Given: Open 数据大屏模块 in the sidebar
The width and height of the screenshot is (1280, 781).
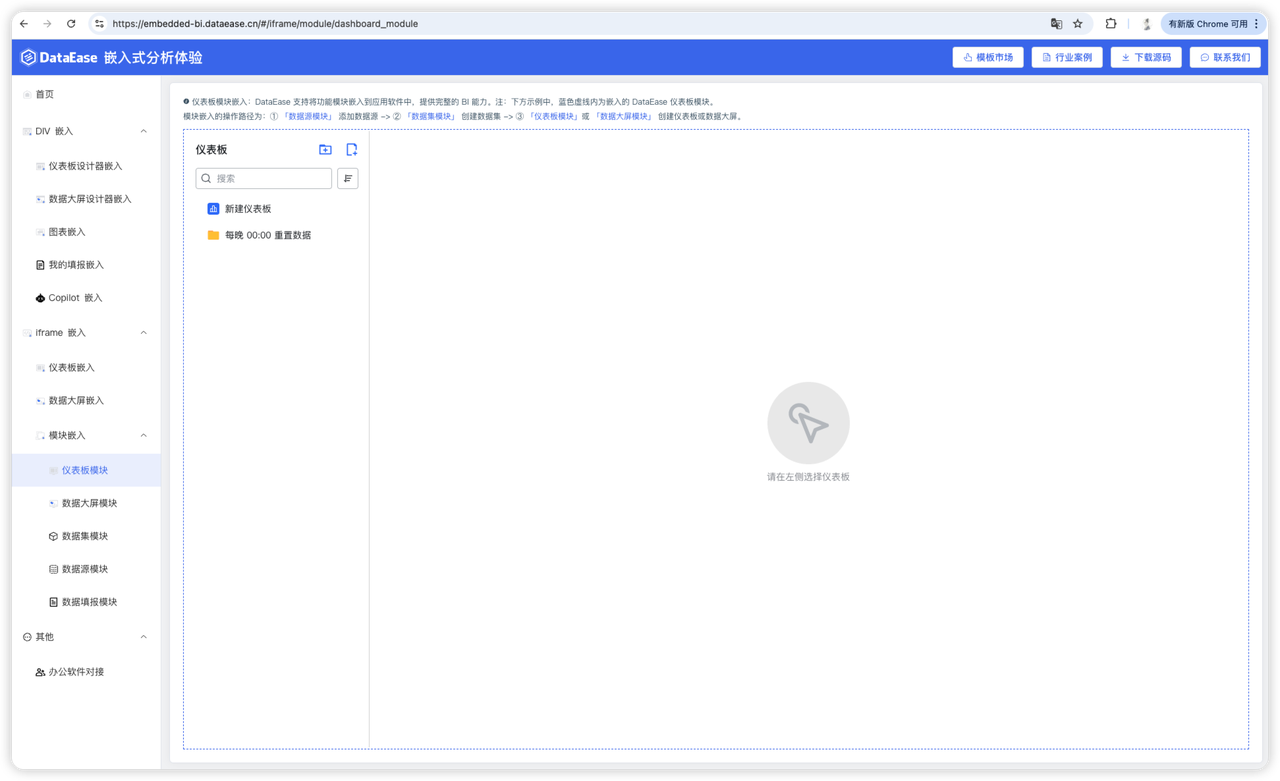Looking at the screenshot, I should point(89,503).
